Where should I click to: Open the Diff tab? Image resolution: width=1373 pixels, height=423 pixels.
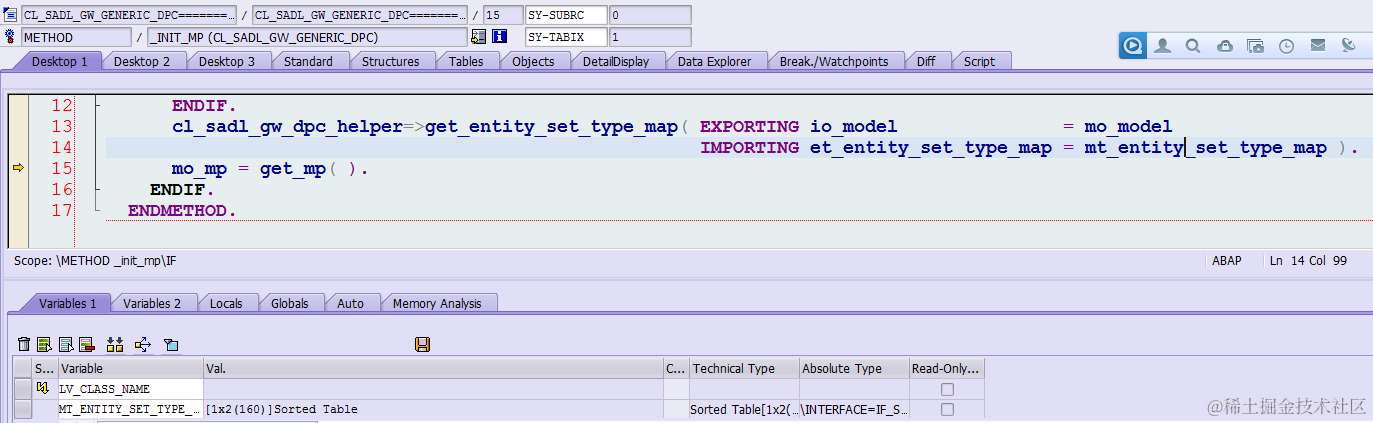pyautogui.click(x=926, y=61)
